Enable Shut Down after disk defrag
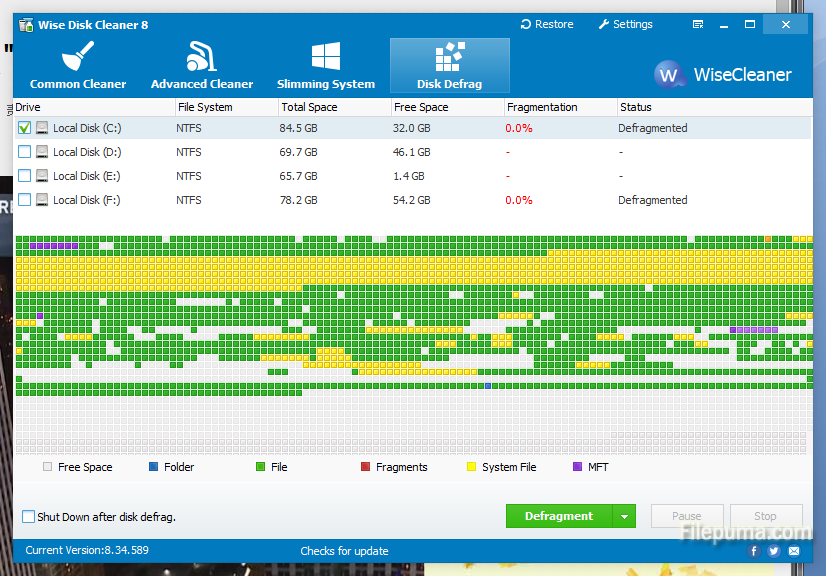 (29, 517)
